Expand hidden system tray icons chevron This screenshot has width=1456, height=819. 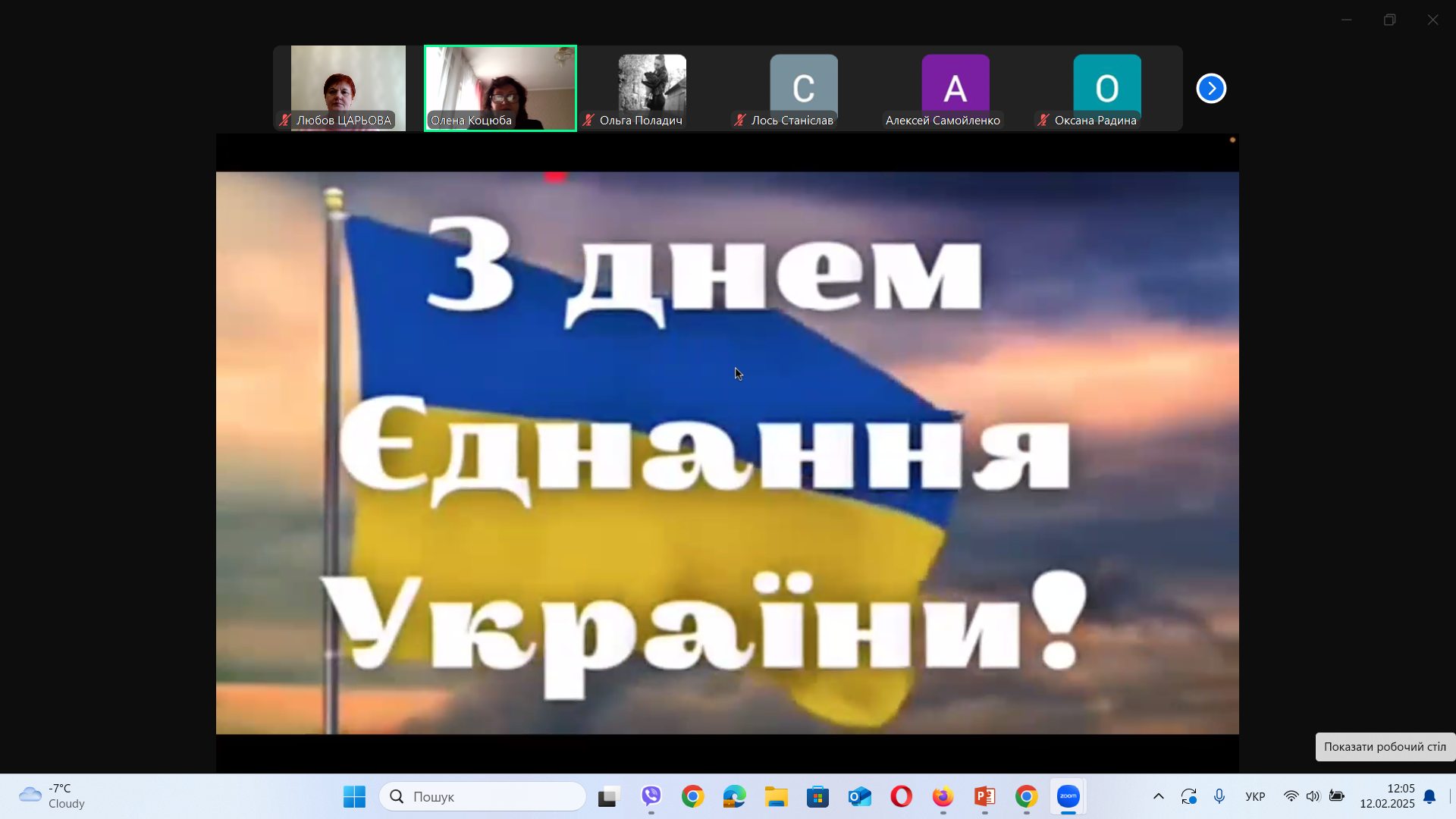pyautogui.click(x=1158, y=796)
